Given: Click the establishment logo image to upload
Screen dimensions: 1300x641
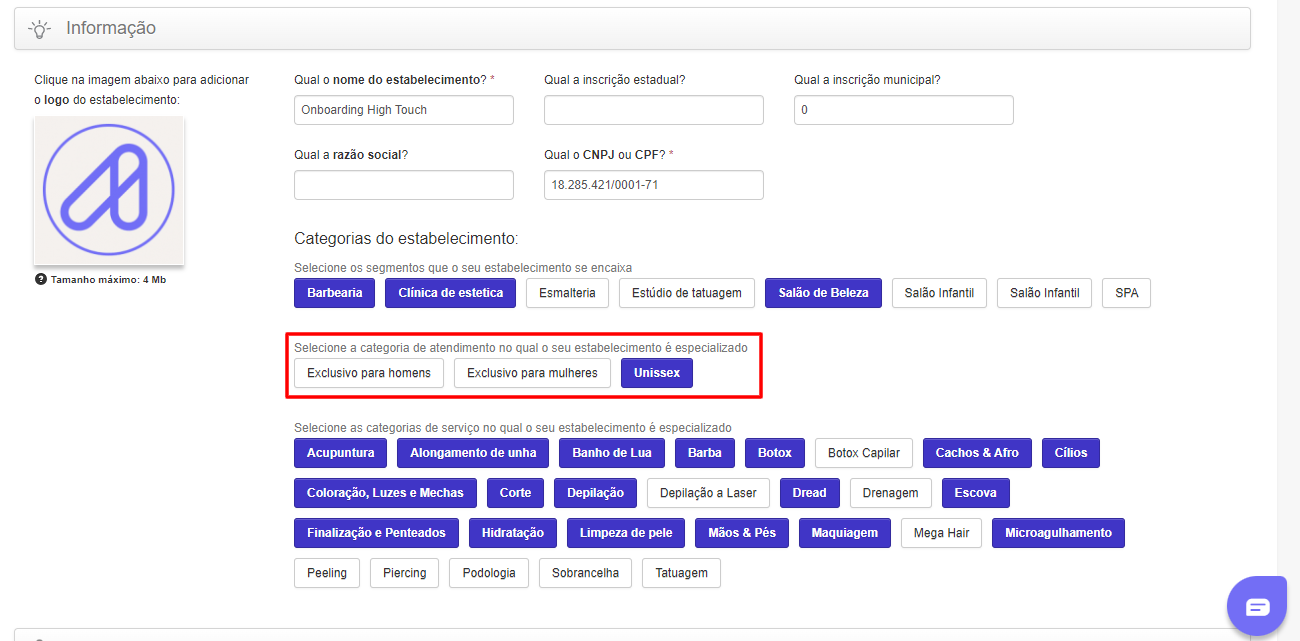Looking at the screenshot, I should click(x=109, y=191).
